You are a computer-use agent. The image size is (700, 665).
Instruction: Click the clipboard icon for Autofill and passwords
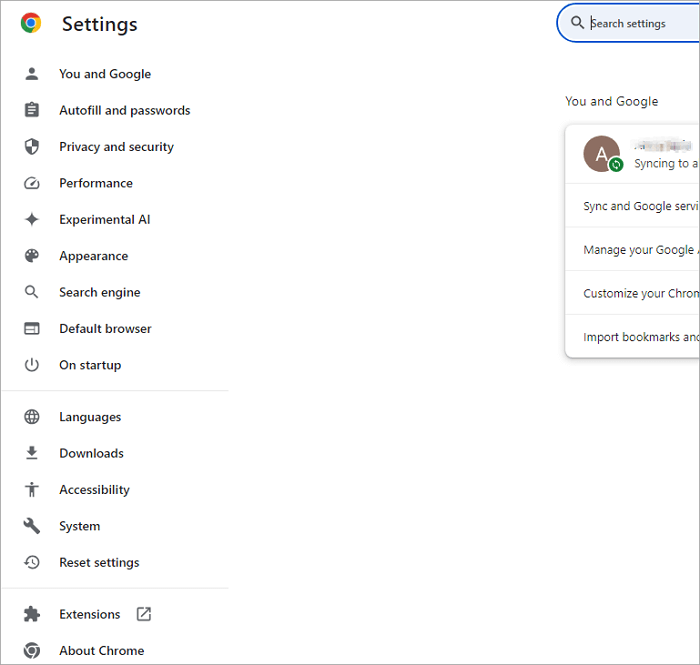pyautogui.click(x=32, y=110)
